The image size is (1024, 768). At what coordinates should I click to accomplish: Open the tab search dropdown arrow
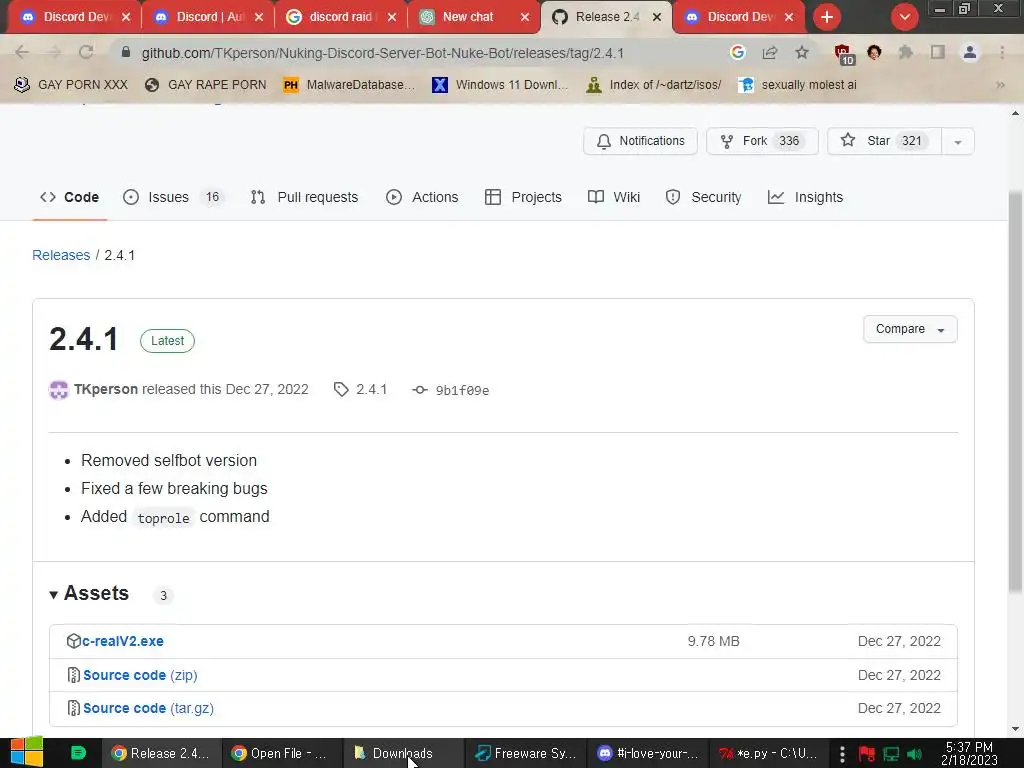click(905, 17)
